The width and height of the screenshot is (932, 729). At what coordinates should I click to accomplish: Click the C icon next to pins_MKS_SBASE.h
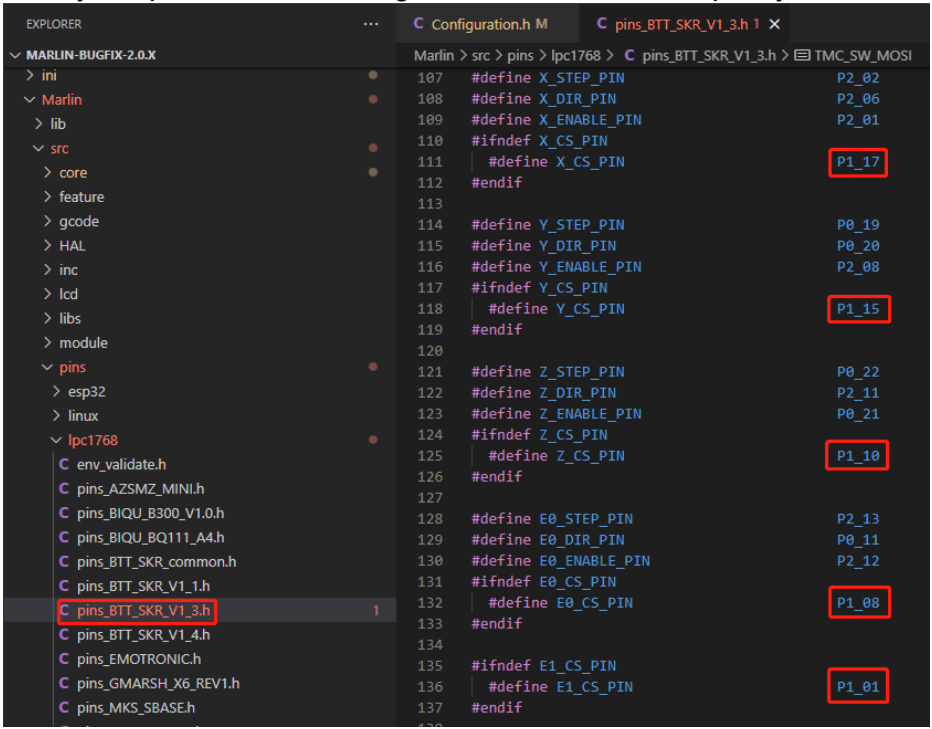pyautogui.click(x=65, y=708)
